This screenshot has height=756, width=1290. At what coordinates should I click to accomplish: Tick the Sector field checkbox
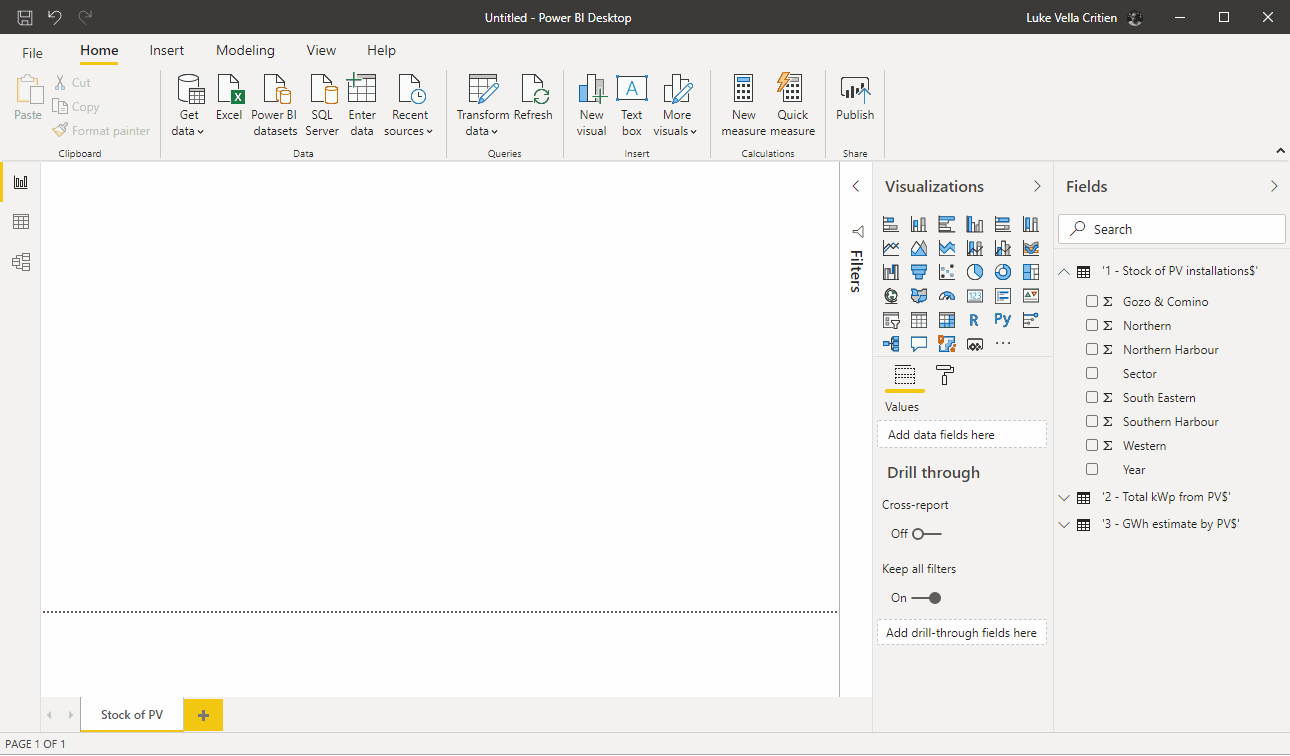1092,373
